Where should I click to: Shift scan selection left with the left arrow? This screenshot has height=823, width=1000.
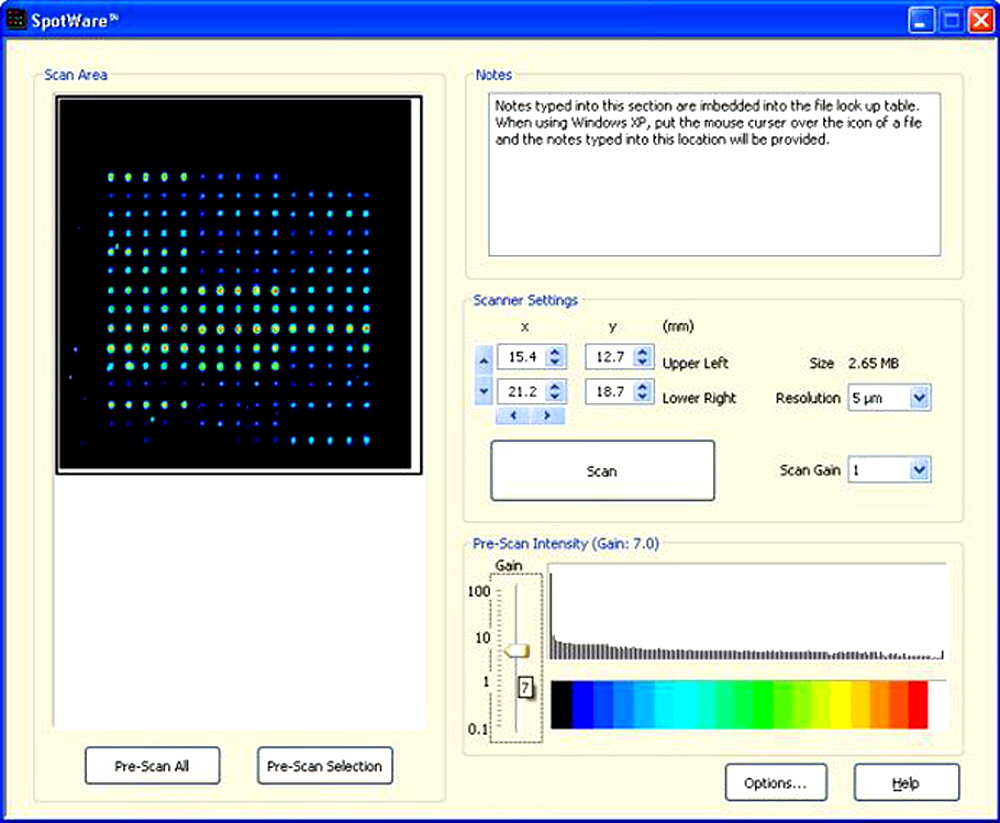point(513,415)
